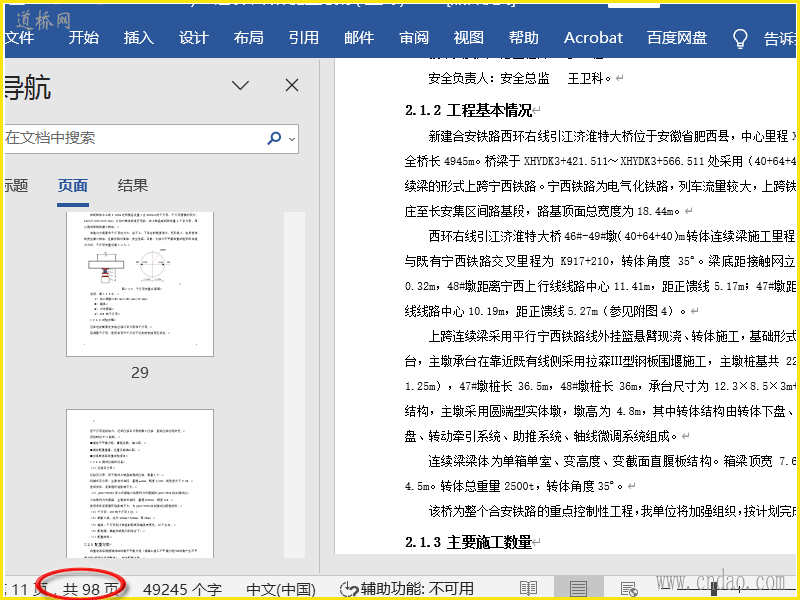The height and width of the screenshot is (600, 800).
Task: Open the navigation 结果 tab
Action: click(133, 186)
